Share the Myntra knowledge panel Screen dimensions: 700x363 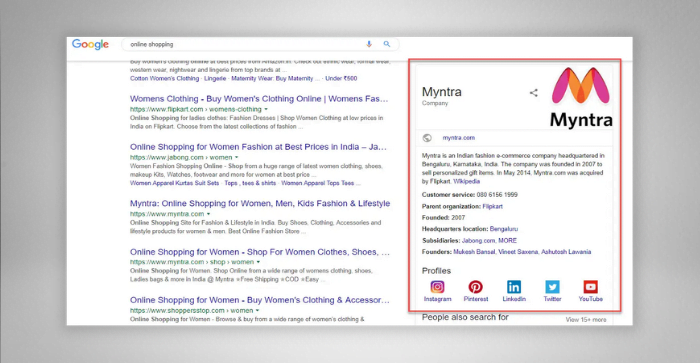pos(533,93)
